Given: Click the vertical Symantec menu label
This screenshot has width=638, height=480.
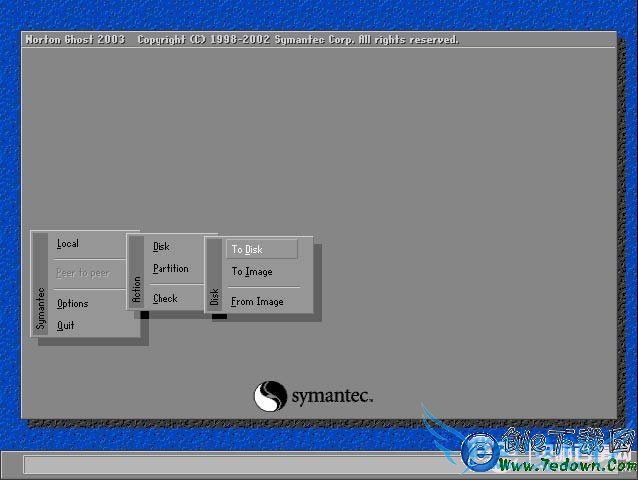Looking at the screenshot, I should point(40,308).
